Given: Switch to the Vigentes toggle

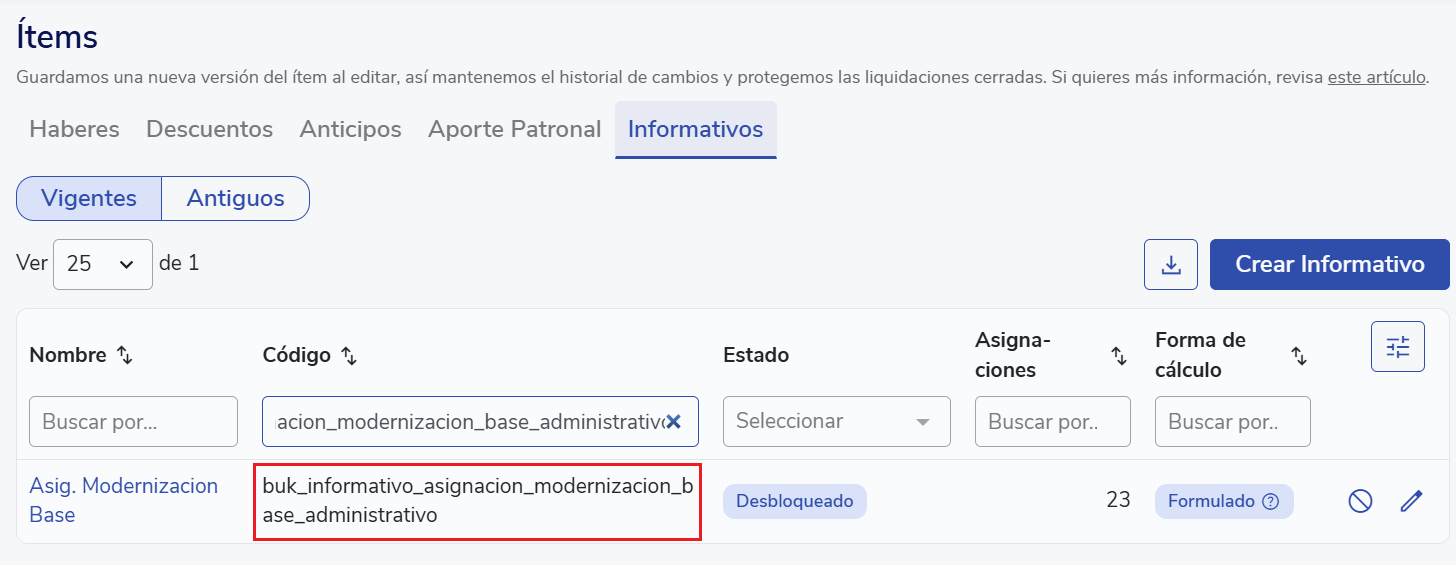Looking at the screenshot, I should [89, 198].
